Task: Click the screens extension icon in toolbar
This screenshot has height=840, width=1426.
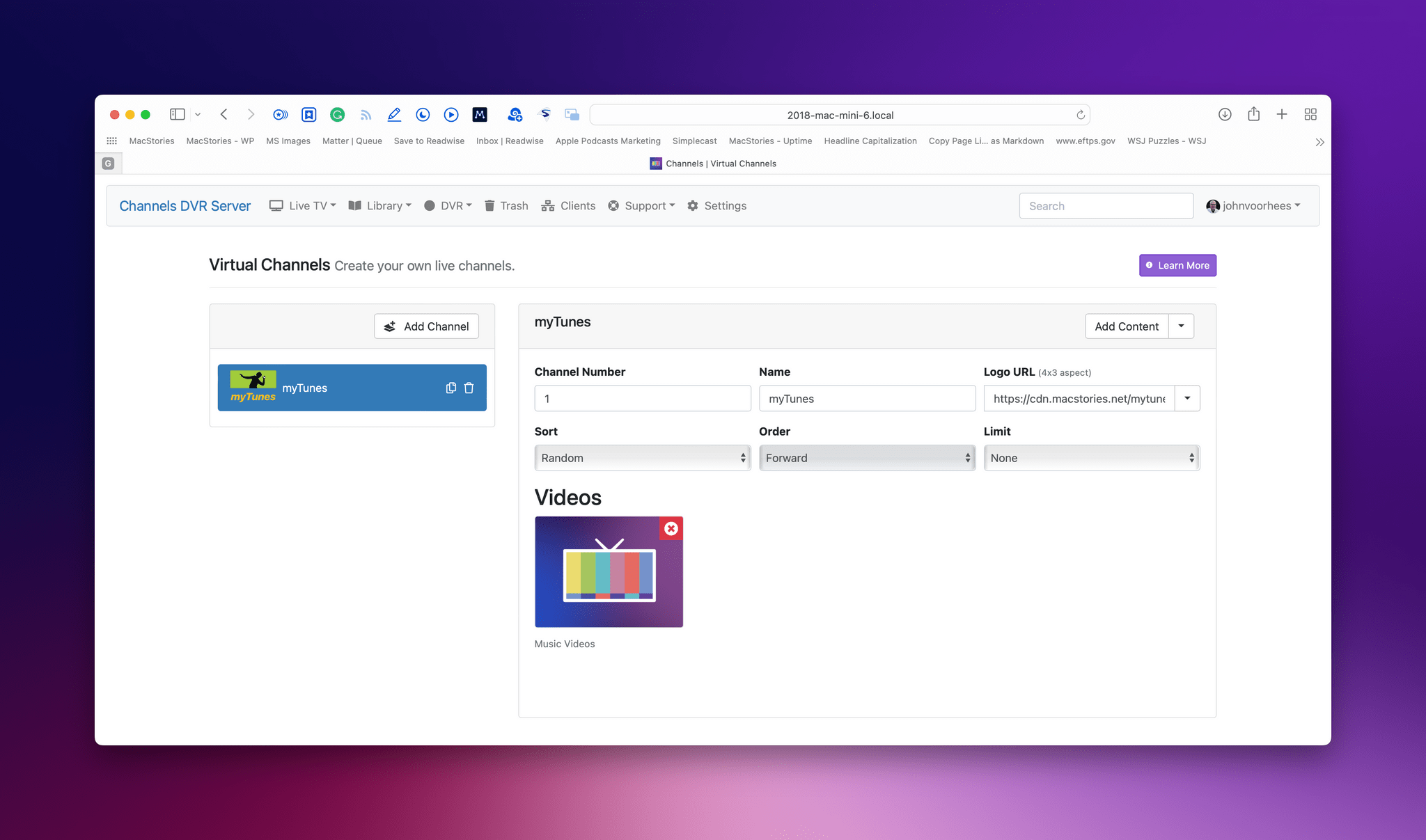Action: (572, 114)
